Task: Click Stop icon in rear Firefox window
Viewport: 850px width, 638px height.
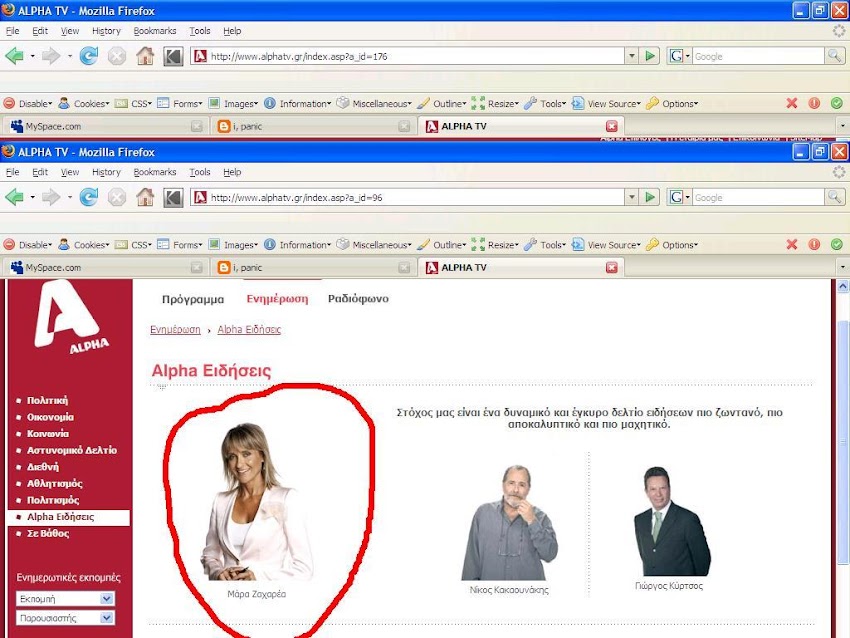Action: (x=117, y=56)
